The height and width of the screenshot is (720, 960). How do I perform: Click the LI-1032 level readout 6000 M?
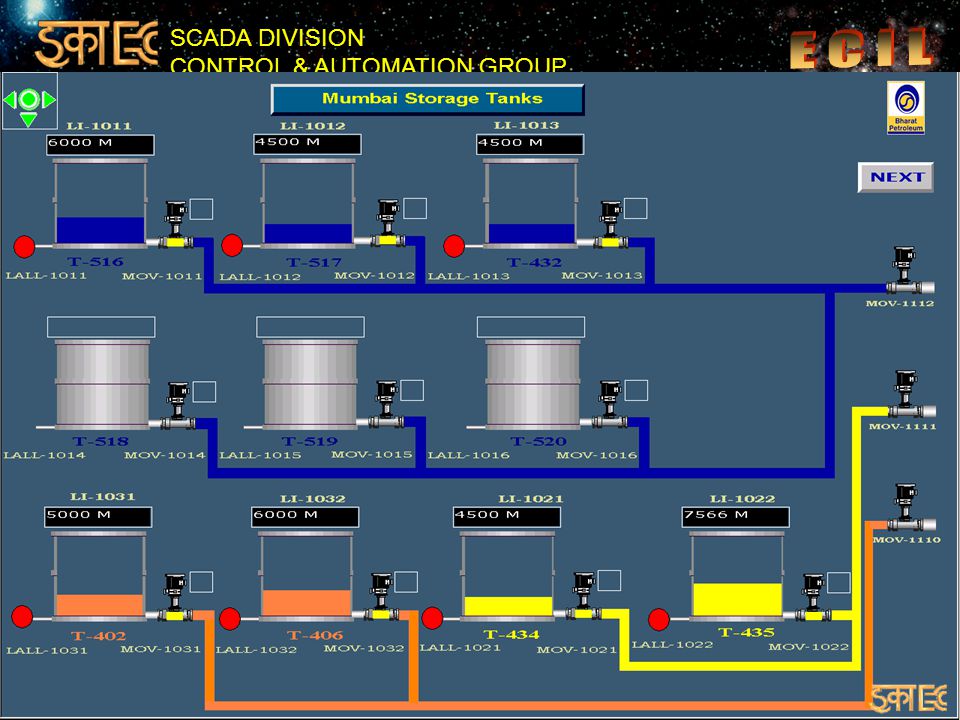pos(305,517)
